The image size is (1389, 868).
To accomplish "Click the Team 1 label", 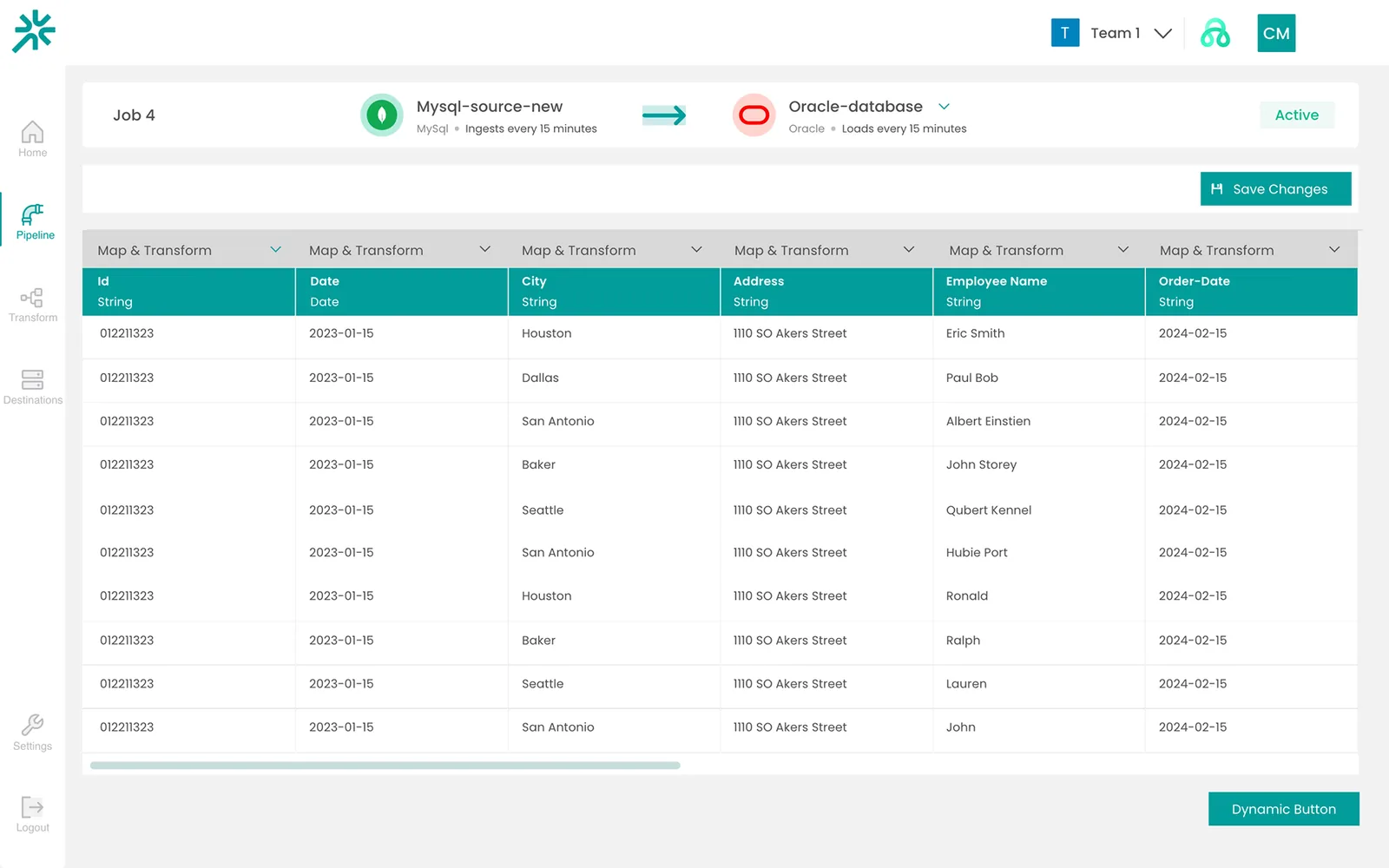I will click(x=1115, y=33).
